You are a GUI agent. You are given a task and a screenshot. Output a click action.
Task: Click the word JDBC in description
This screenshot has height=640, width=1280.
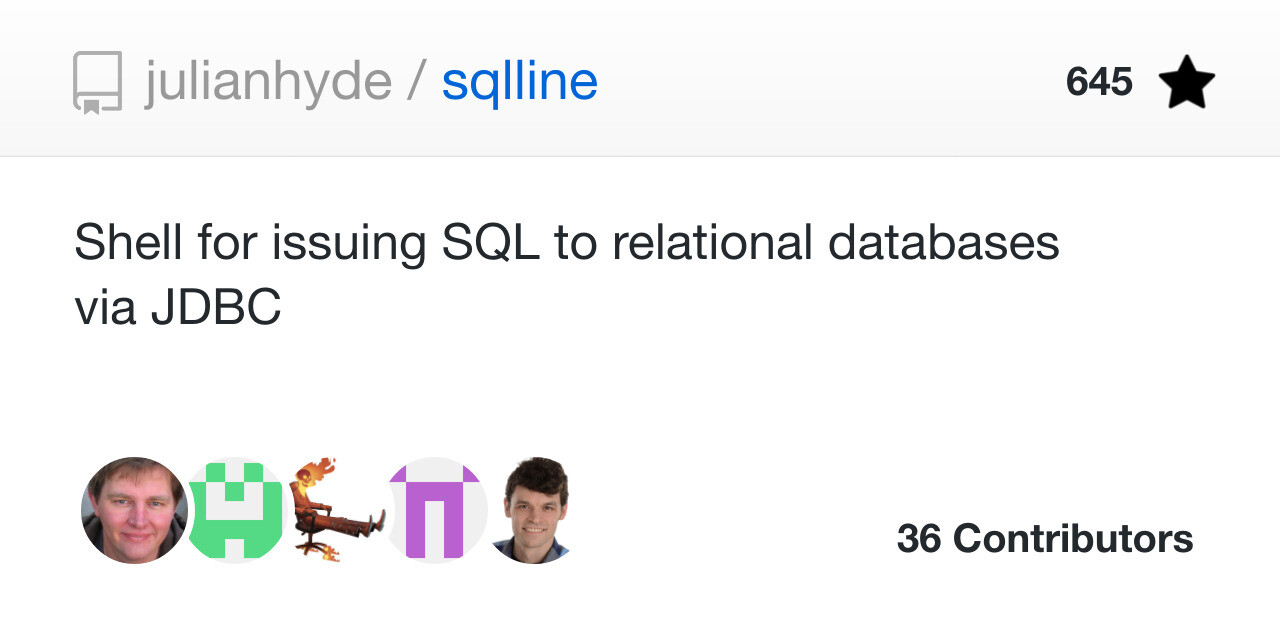pyautogui.click(x=216, y=309)
